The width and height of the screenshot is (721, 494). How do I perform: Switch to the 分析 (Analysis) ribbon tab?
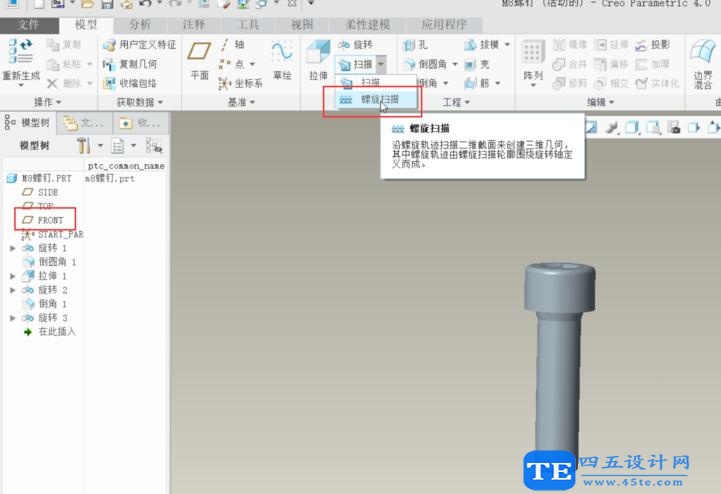click(x=141, y=24)
